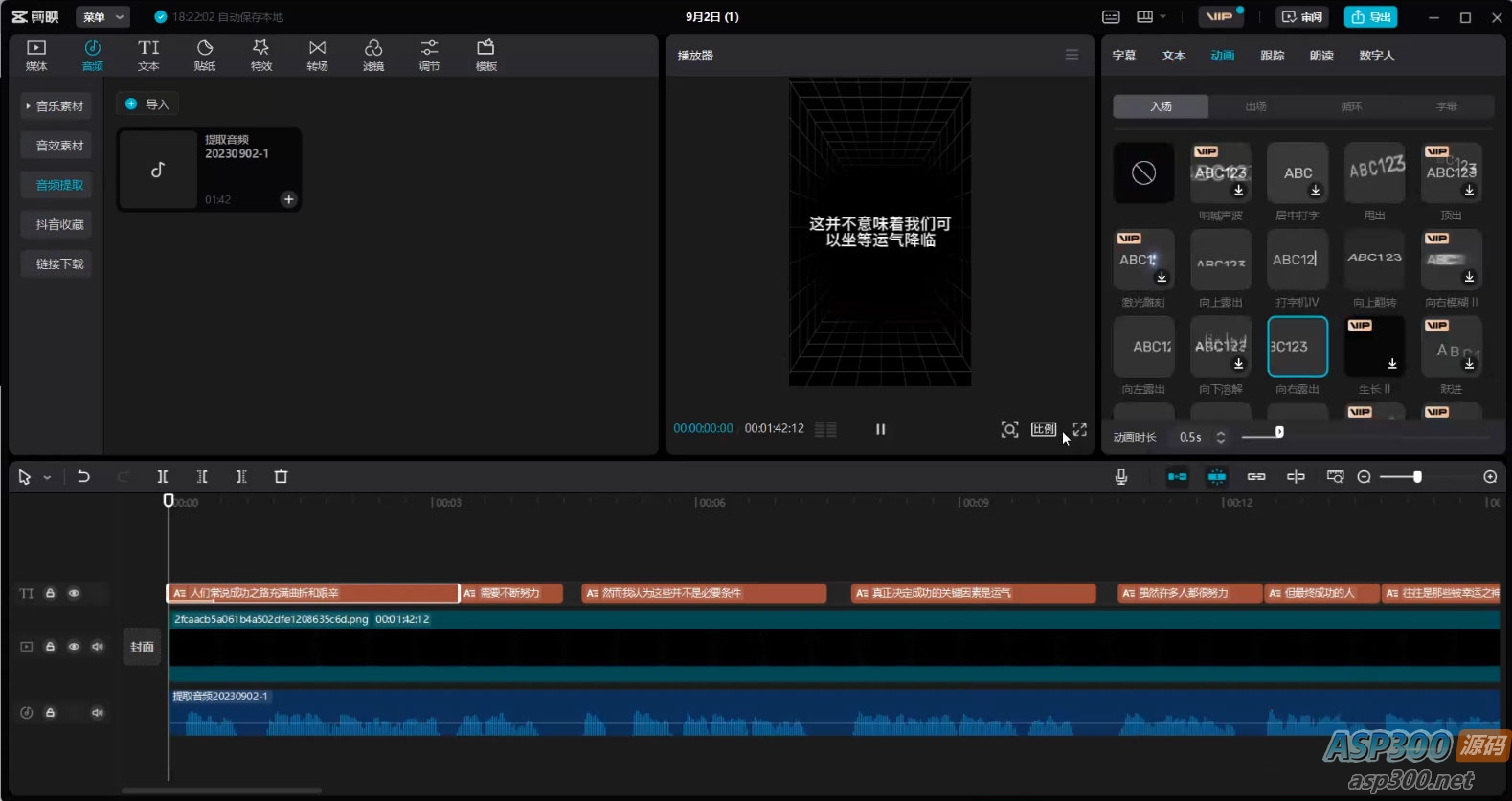Click the delete trash icon in timeline toolbar
The image size is (1512, 801).
[281, 476]
